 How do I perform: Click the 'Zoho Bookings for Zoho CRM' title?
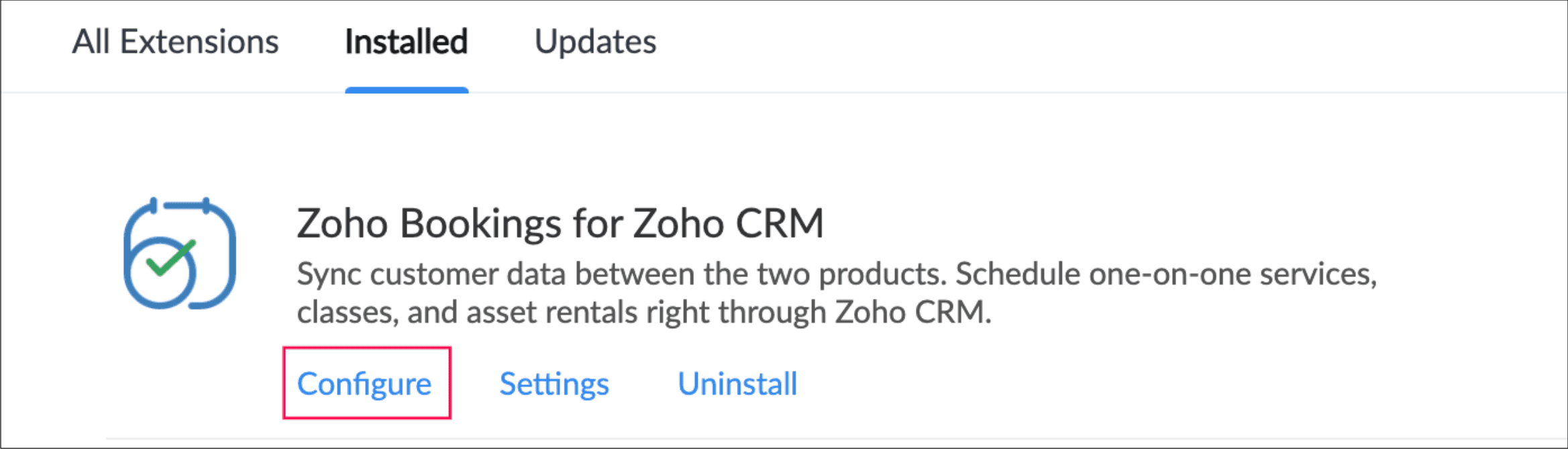[x=560, y=223]
